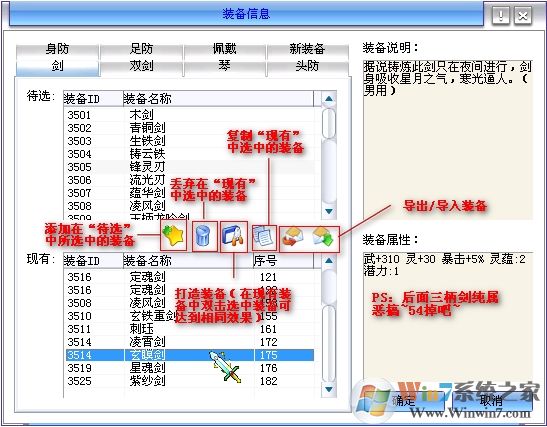Screen dimensions: 547x427
Task: Click up arrow of 待选 list scrollbar
Action: click(329, 99)
